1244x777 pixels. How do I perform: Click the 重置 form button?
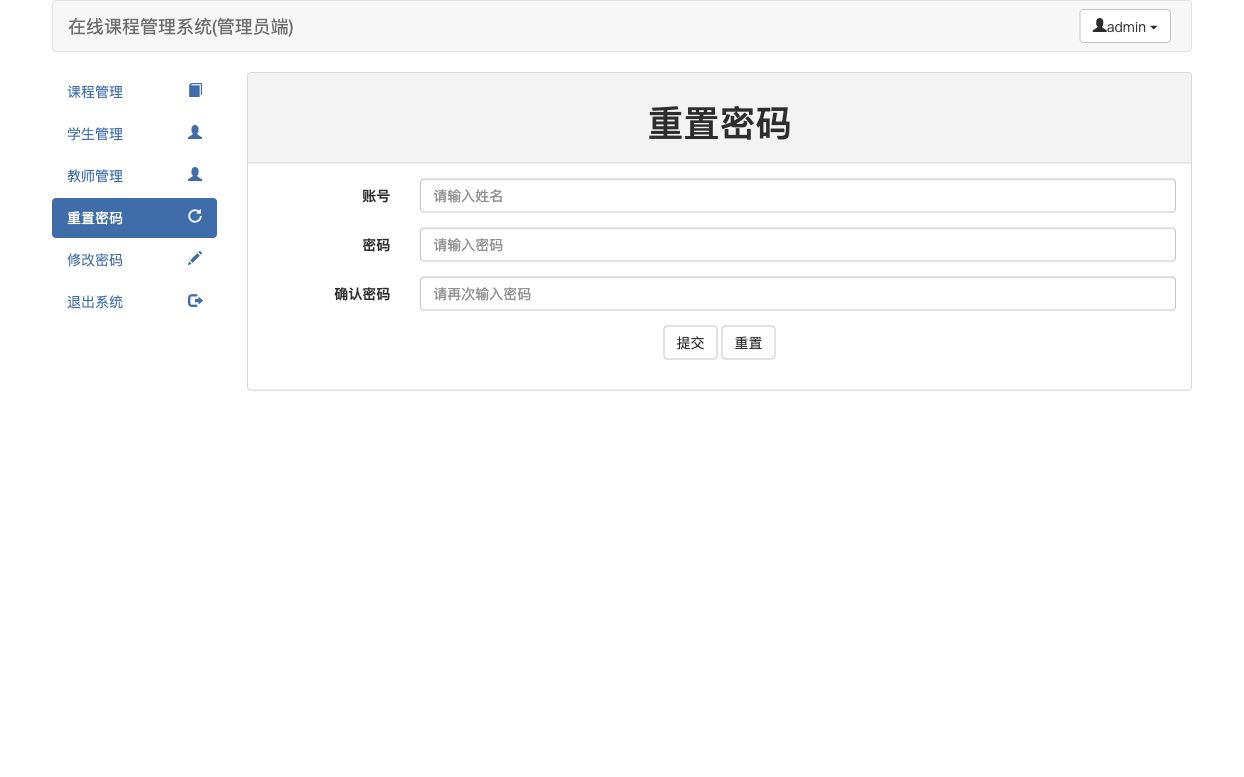(x=748, y=343)
